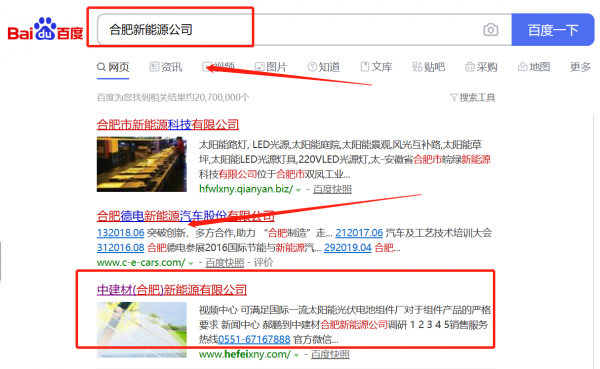Open camera image search icon
The width and height of the screenshot is (600, 369).
point(491,29)
